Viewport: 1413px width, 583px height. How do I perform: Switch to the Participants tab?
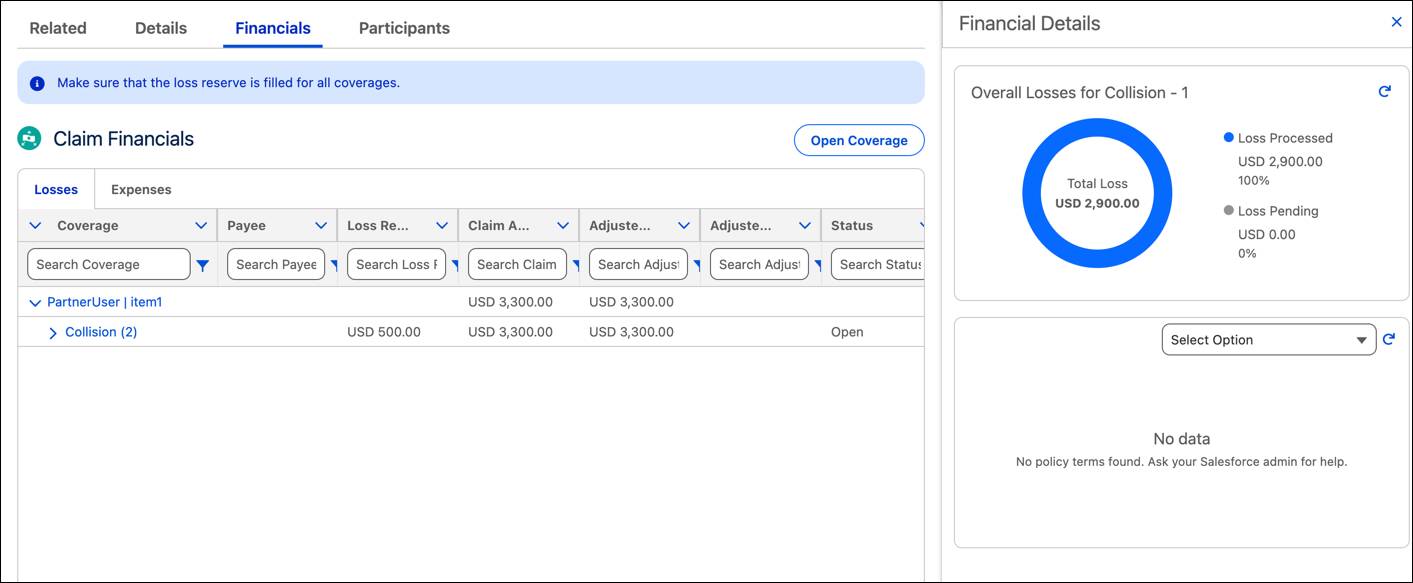[404, 28]
